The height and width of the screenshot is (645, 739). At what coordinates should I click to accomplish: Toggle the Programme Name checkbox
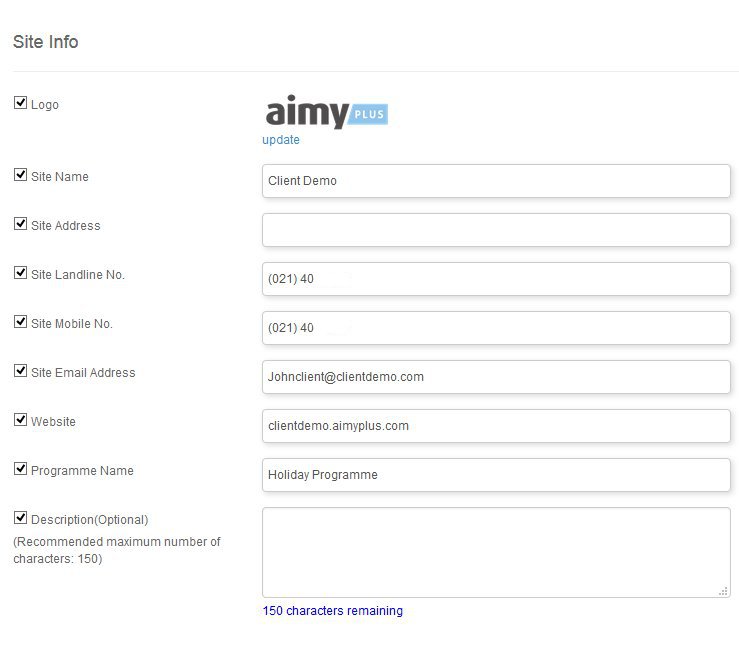tap(20, 468)
